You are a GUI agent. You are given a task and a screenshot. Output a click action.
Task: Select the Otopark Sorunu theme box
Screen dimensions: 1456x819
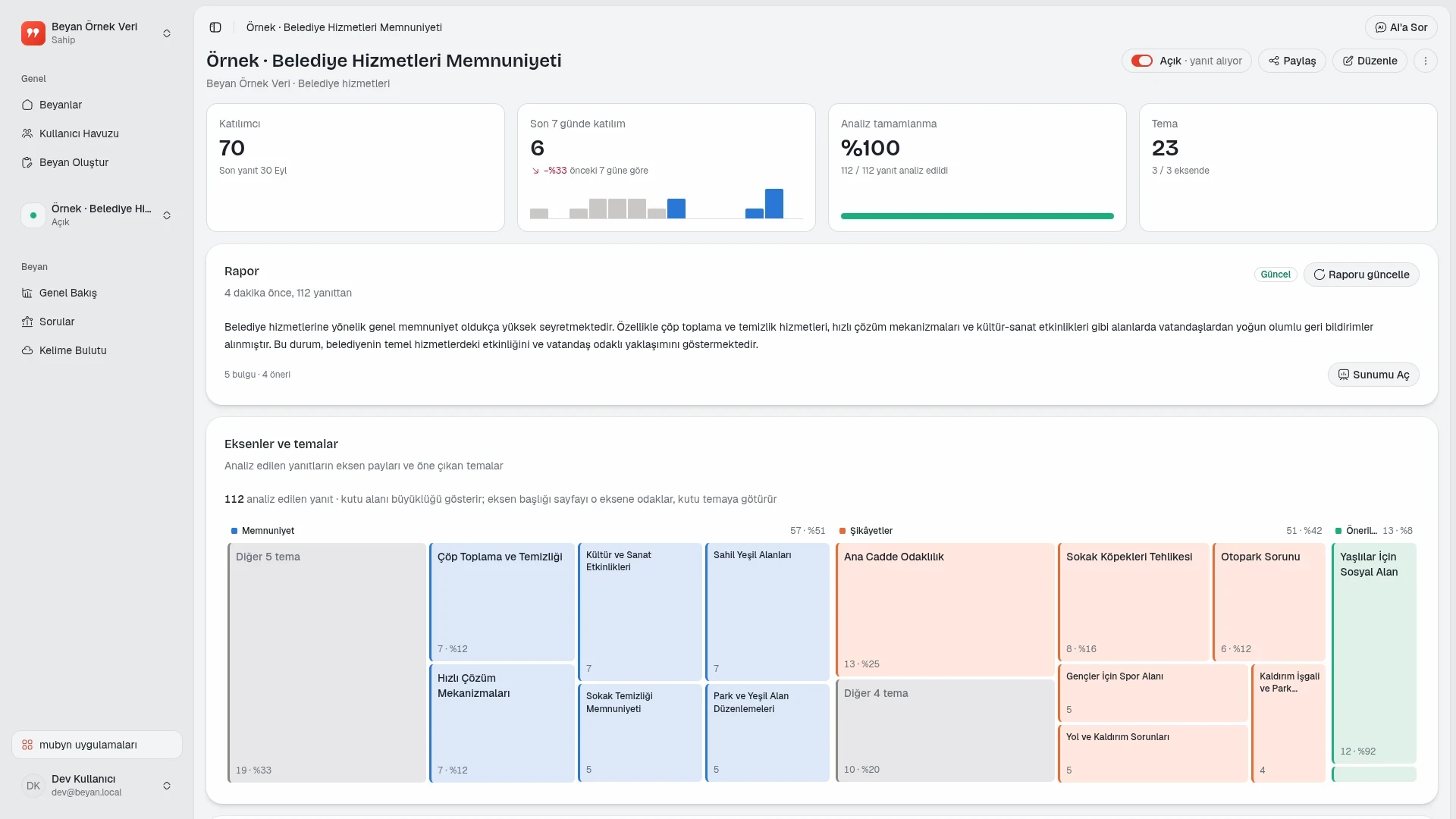click(1269, 602)
